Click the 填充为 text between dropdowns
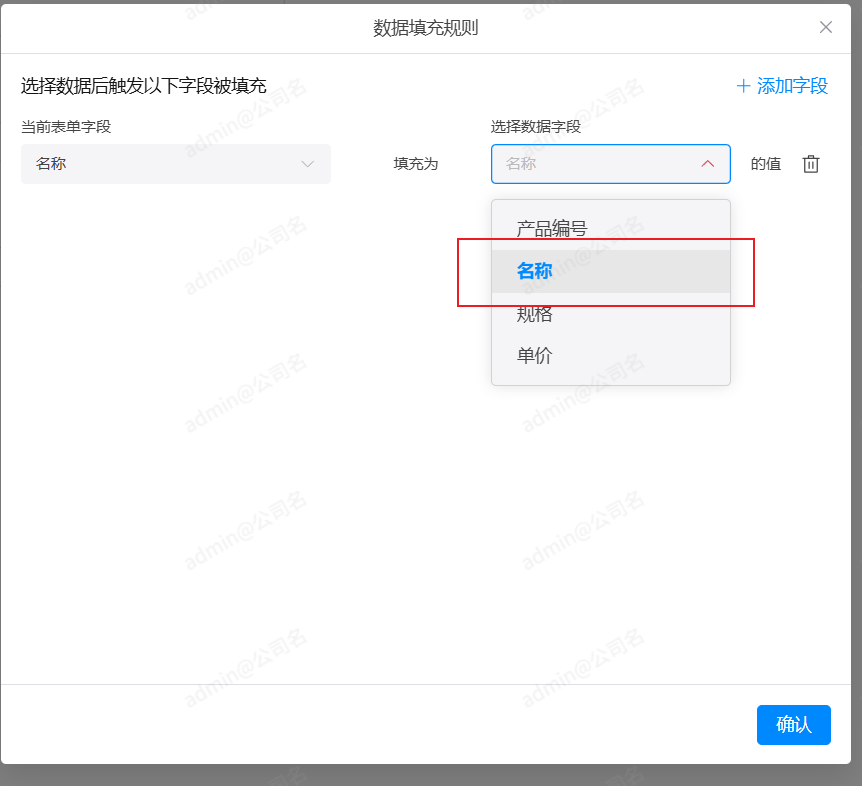The width and height of the screenshot is (862, 786). (416, 164)
